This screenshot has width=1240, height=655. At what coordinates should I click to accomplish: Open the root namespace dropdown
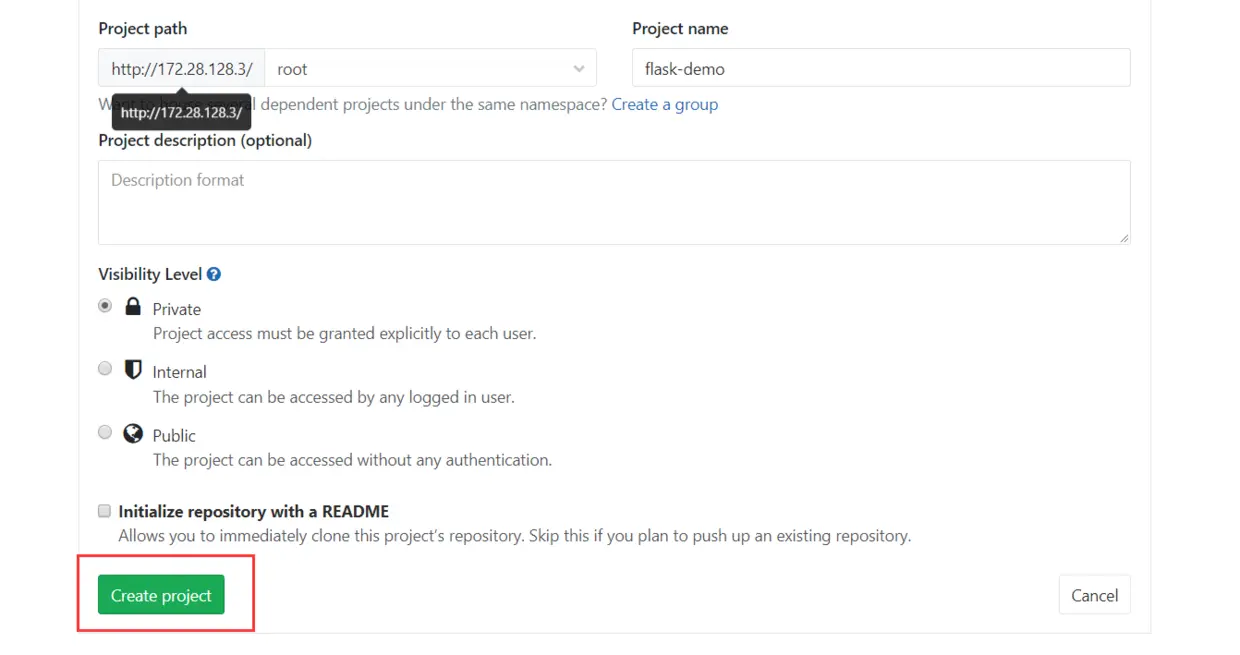click(430, 68)
